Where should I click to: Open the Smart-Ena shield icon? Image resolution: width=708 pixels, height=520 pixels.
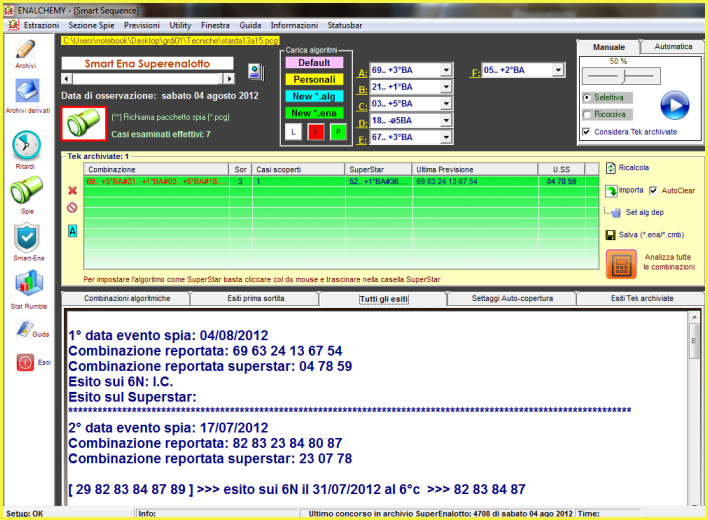(27, 238)
